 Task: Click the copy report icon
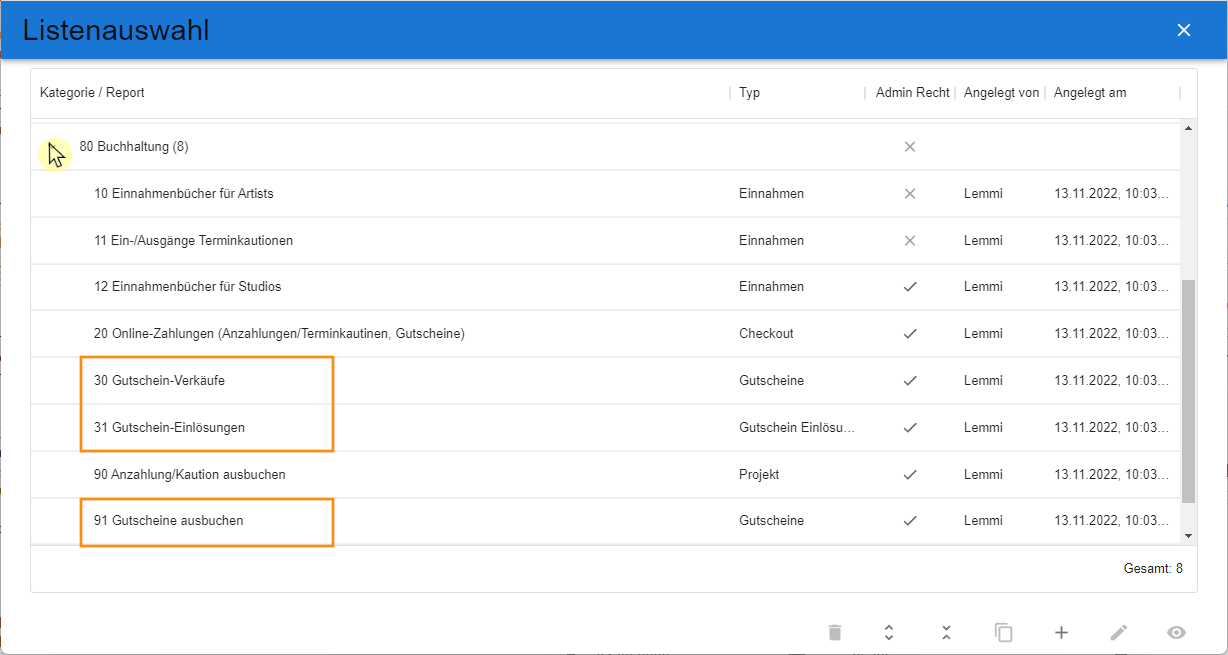[1003, 632]
